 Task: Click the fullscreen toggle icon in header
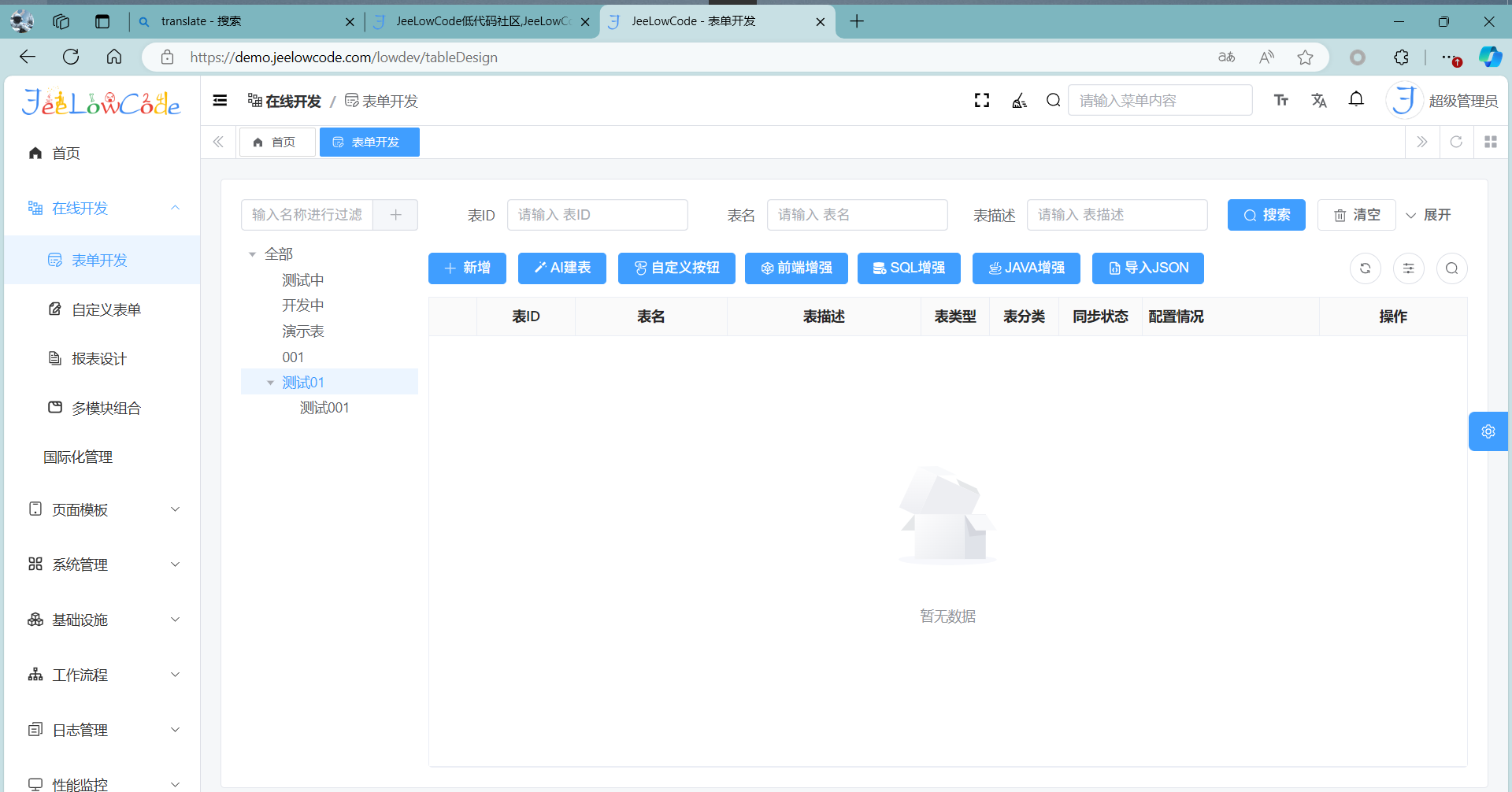click(x=981, y=101)
